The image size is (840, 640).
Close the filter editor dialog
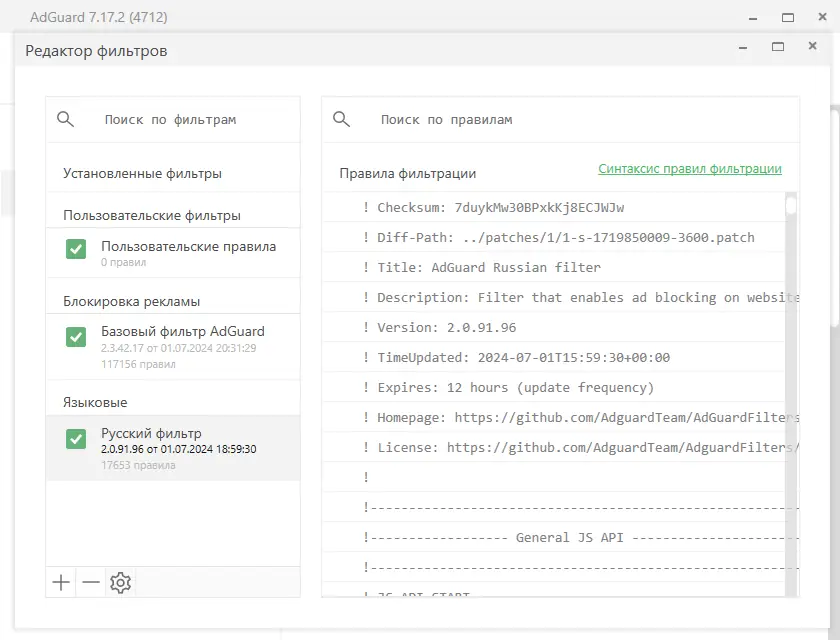(812, 47)
